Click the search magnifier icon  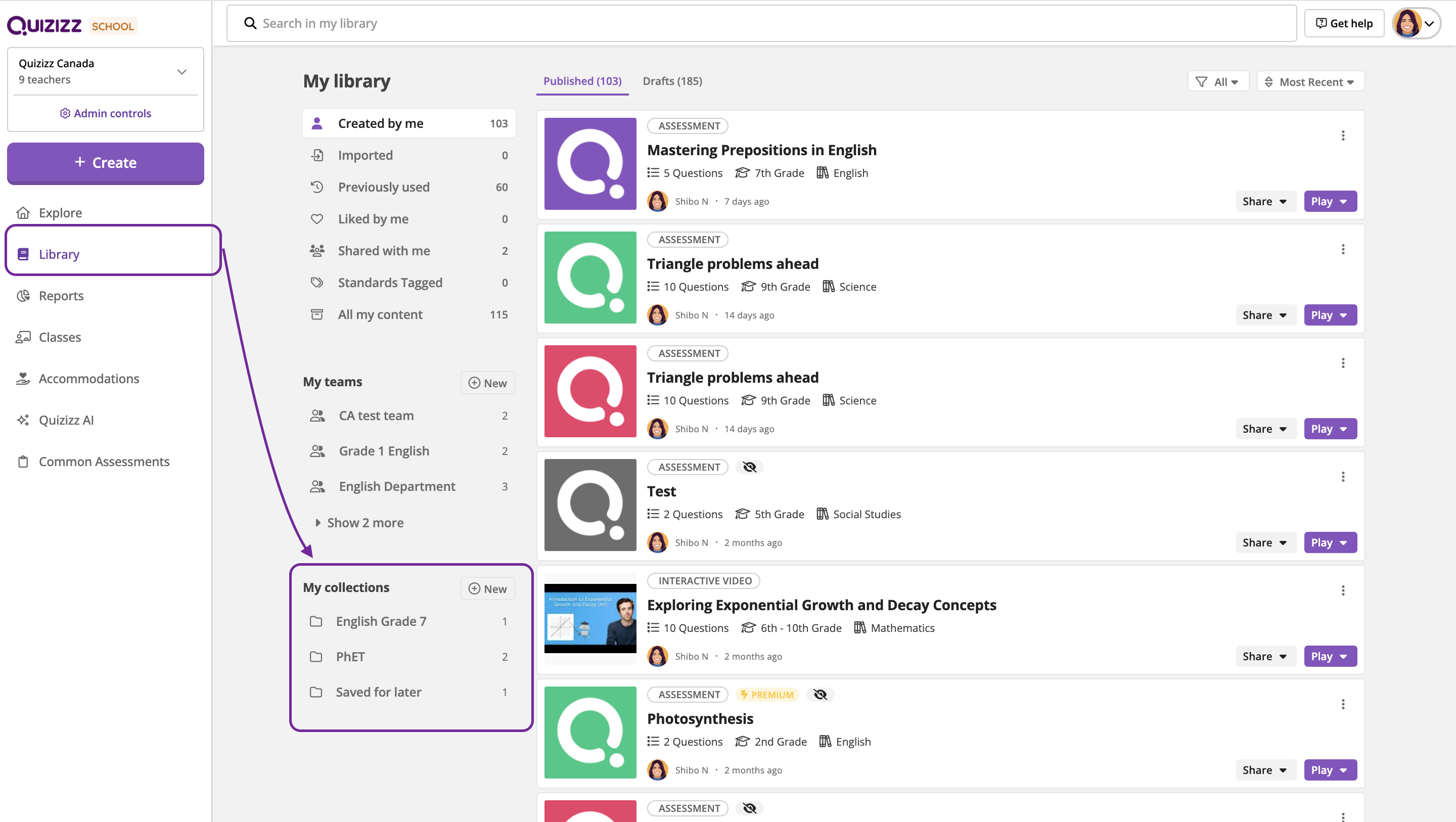click(250, 23)
